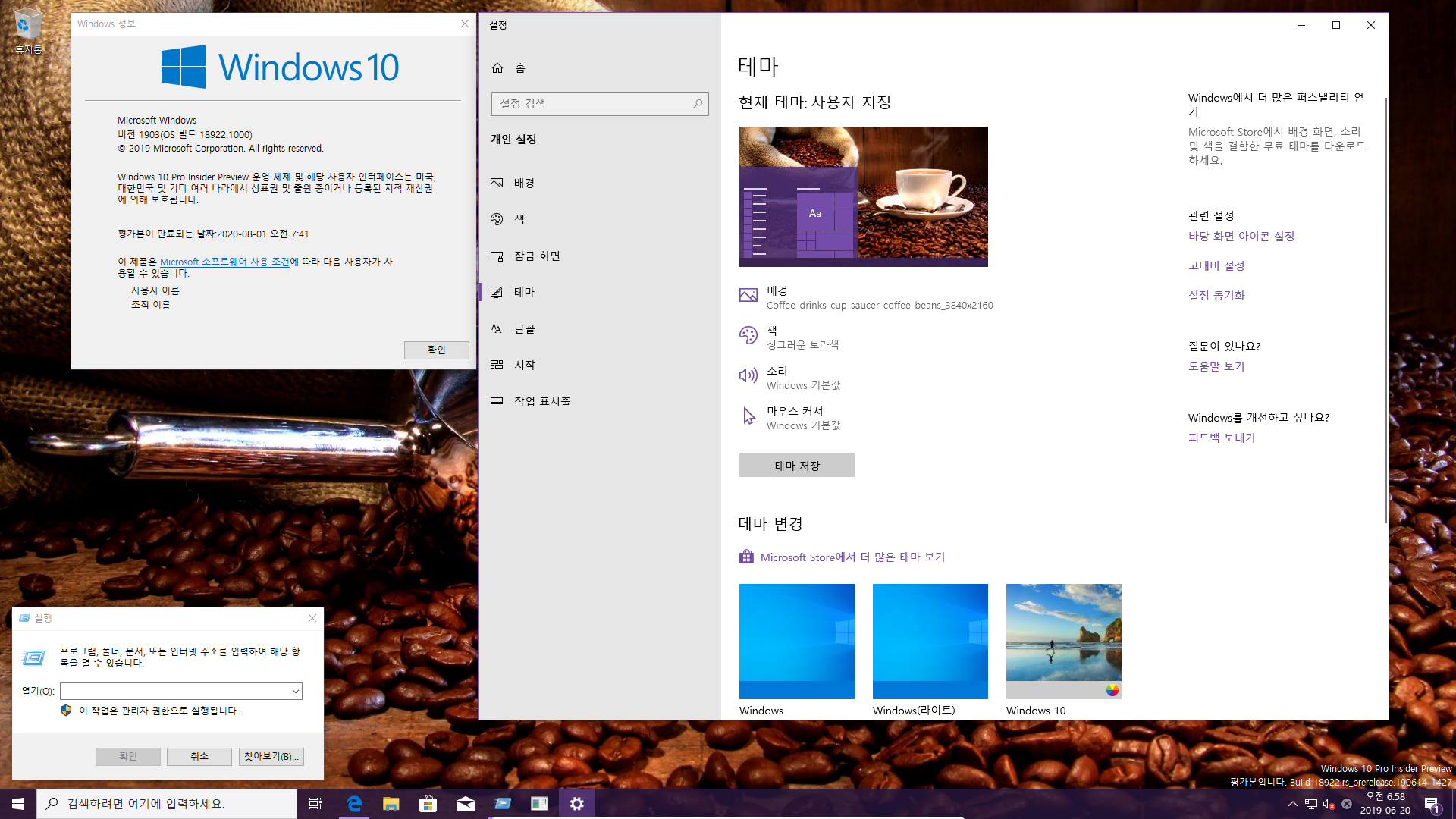Click the 마우스 커서 pointer icon

click(748, 416)
